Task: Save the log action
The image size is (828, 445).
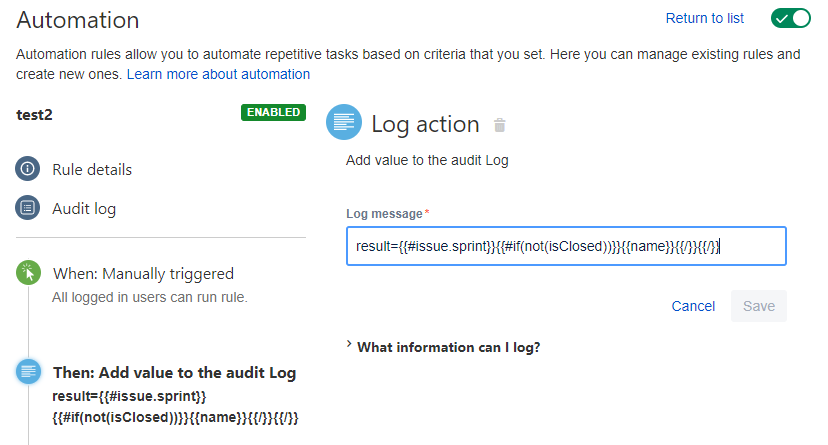Action: [x=759, y=306]
